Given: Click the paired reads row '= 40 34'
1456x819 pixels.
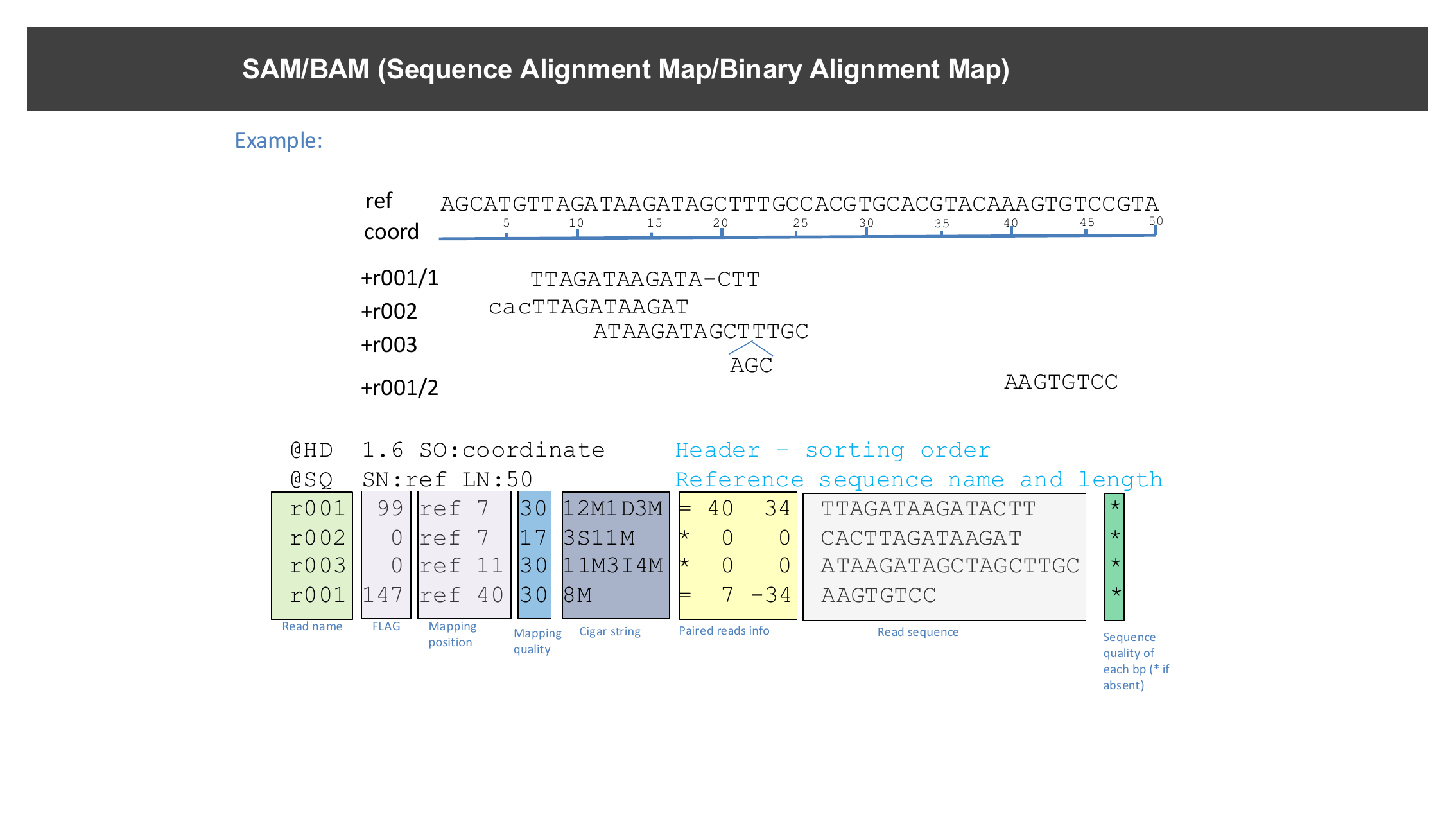Looking at the screenshot, I should point(736,509).
